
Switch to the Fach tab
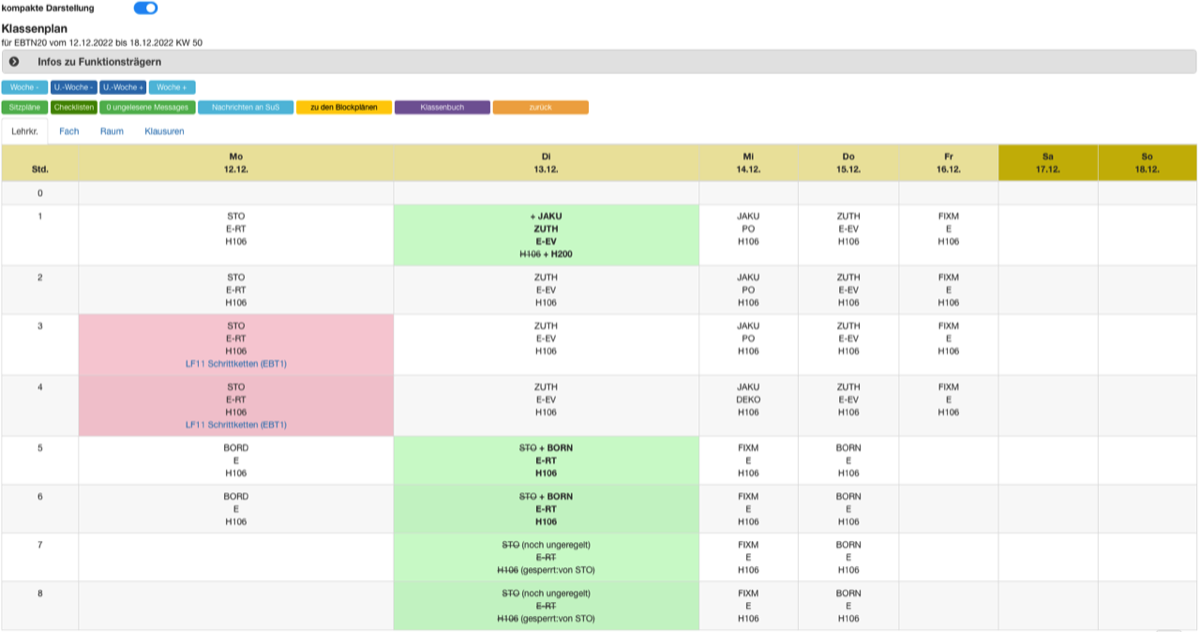click(x=69, y=131)
